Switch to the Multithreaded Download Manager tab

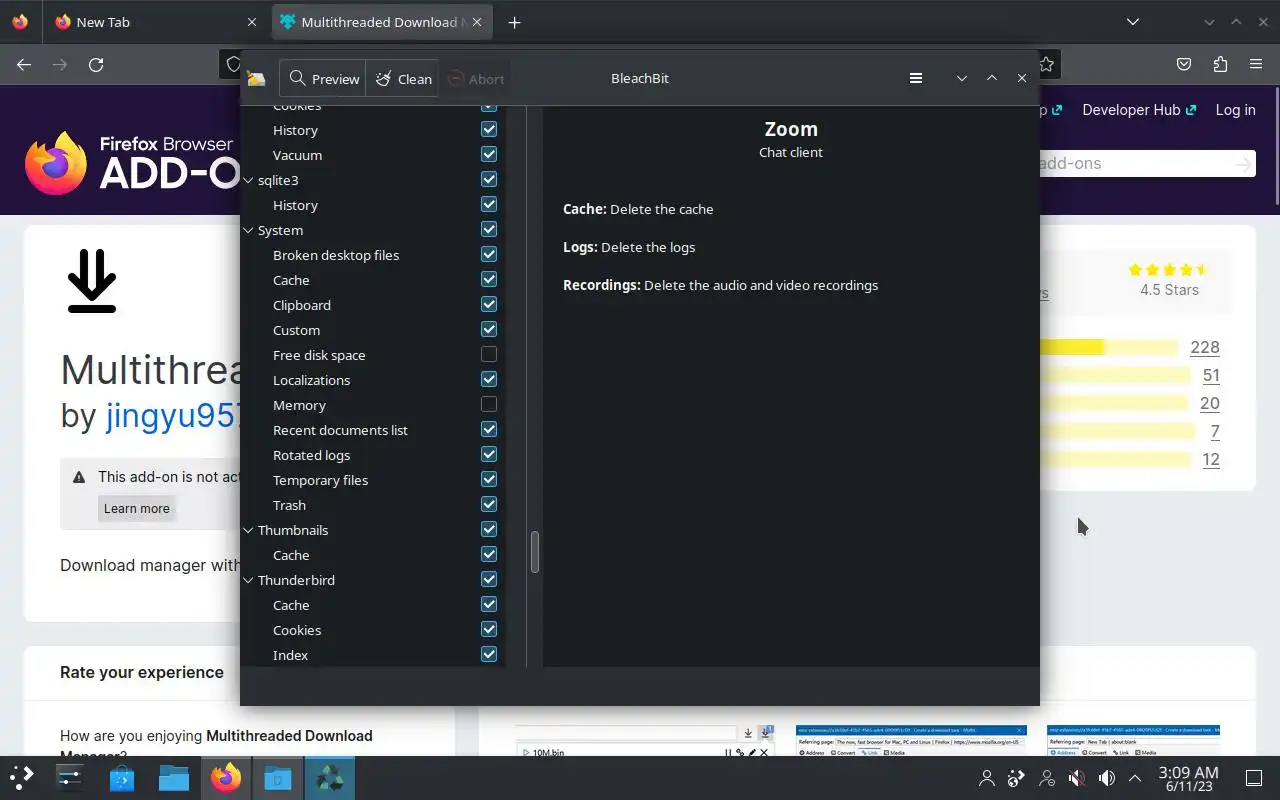[384, 22]
